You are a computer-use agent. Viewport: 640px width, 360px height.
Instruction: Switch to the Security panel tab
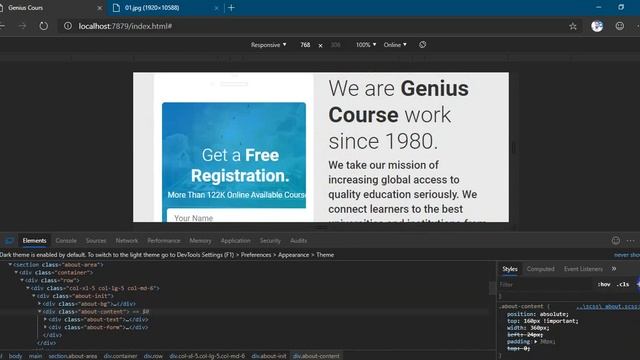270,241
